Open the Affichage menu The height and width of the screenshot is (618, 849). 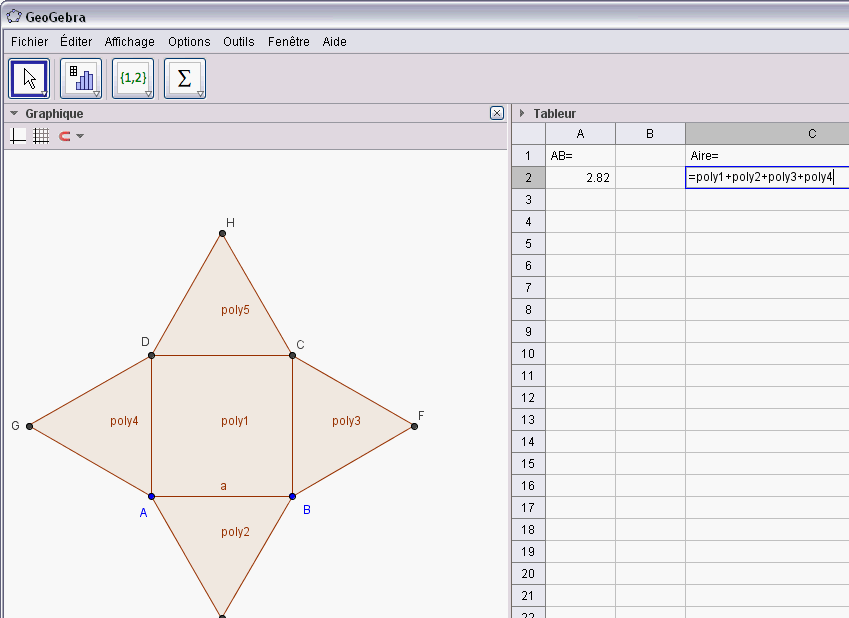(130, 42)
